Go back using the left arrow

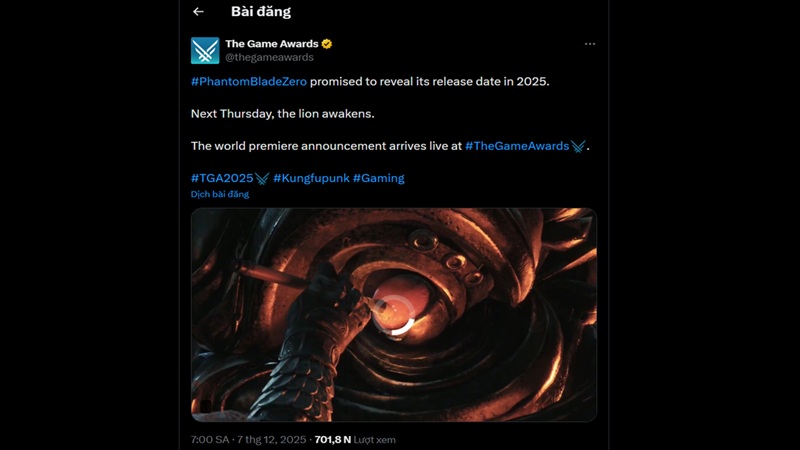pyautogui.click(x=198, y=12)
